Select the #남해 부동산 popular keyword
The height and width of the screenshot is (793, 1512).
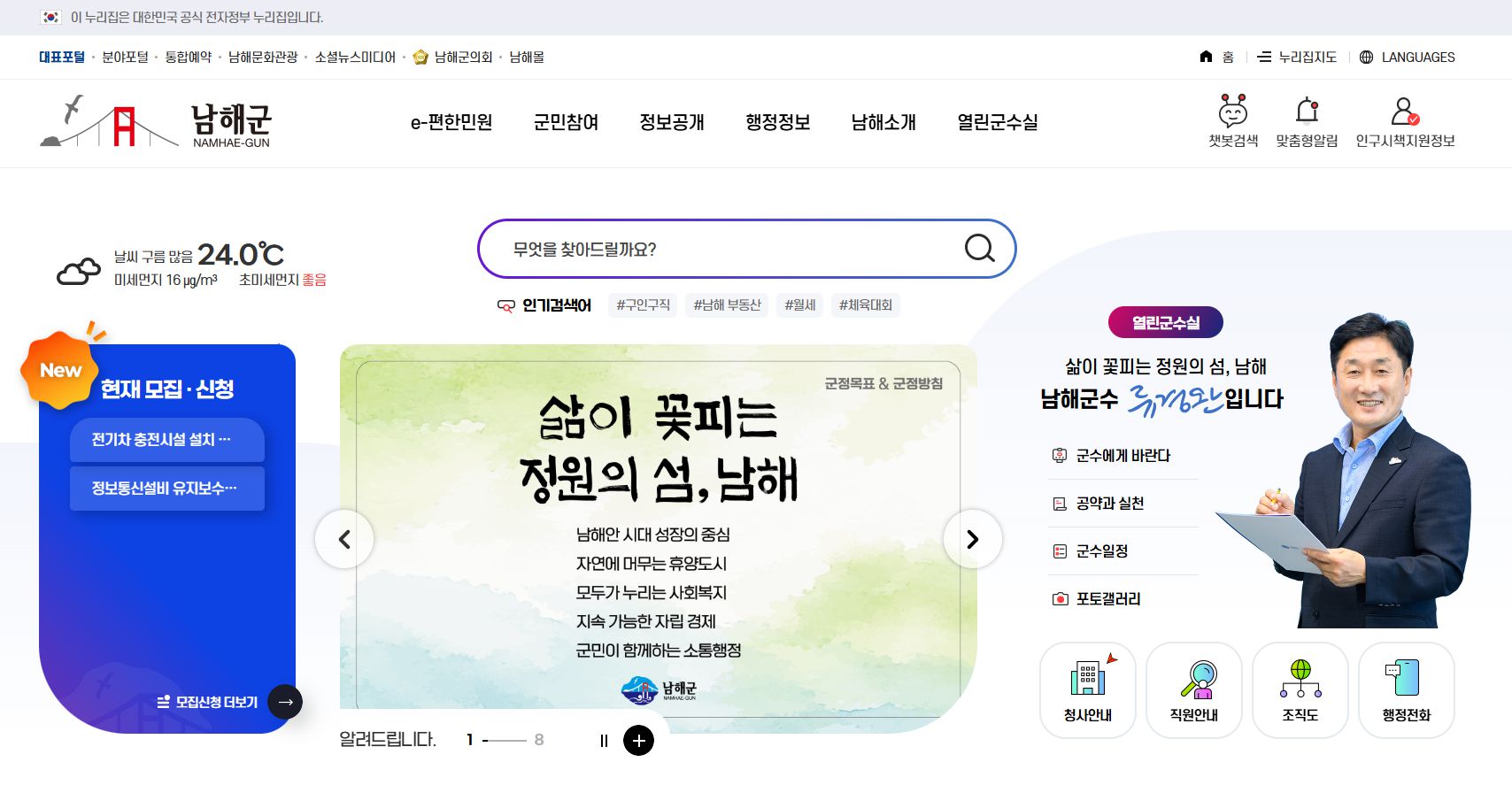(x=728, y=305)
